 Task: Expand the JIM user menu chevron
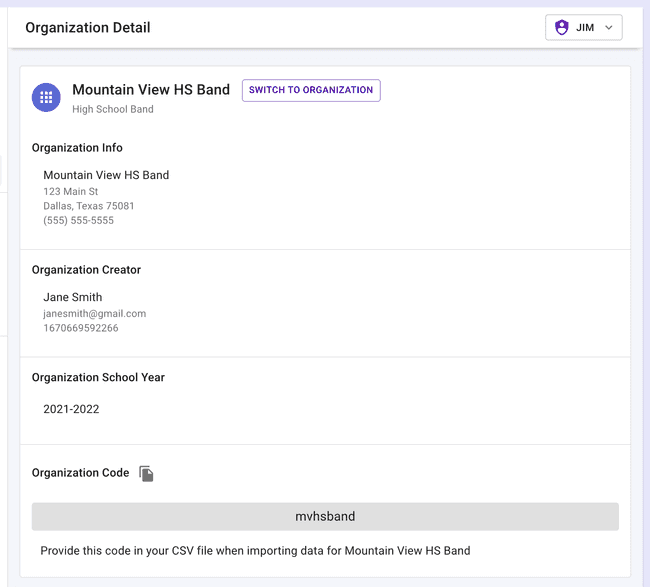(609, 28)
